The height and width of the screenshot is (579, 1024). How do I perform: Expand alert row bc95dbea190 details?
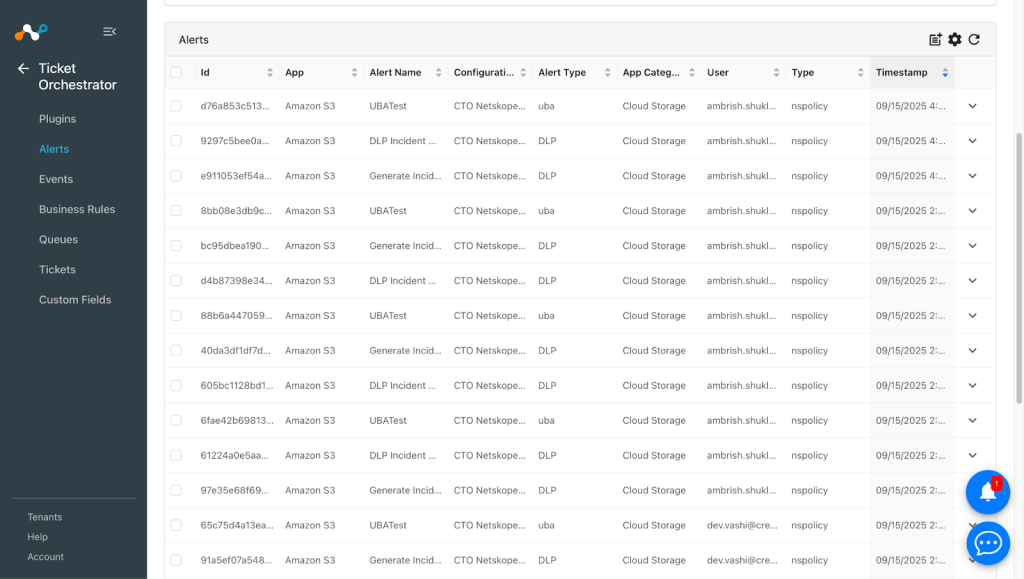(x=972, y=245)
